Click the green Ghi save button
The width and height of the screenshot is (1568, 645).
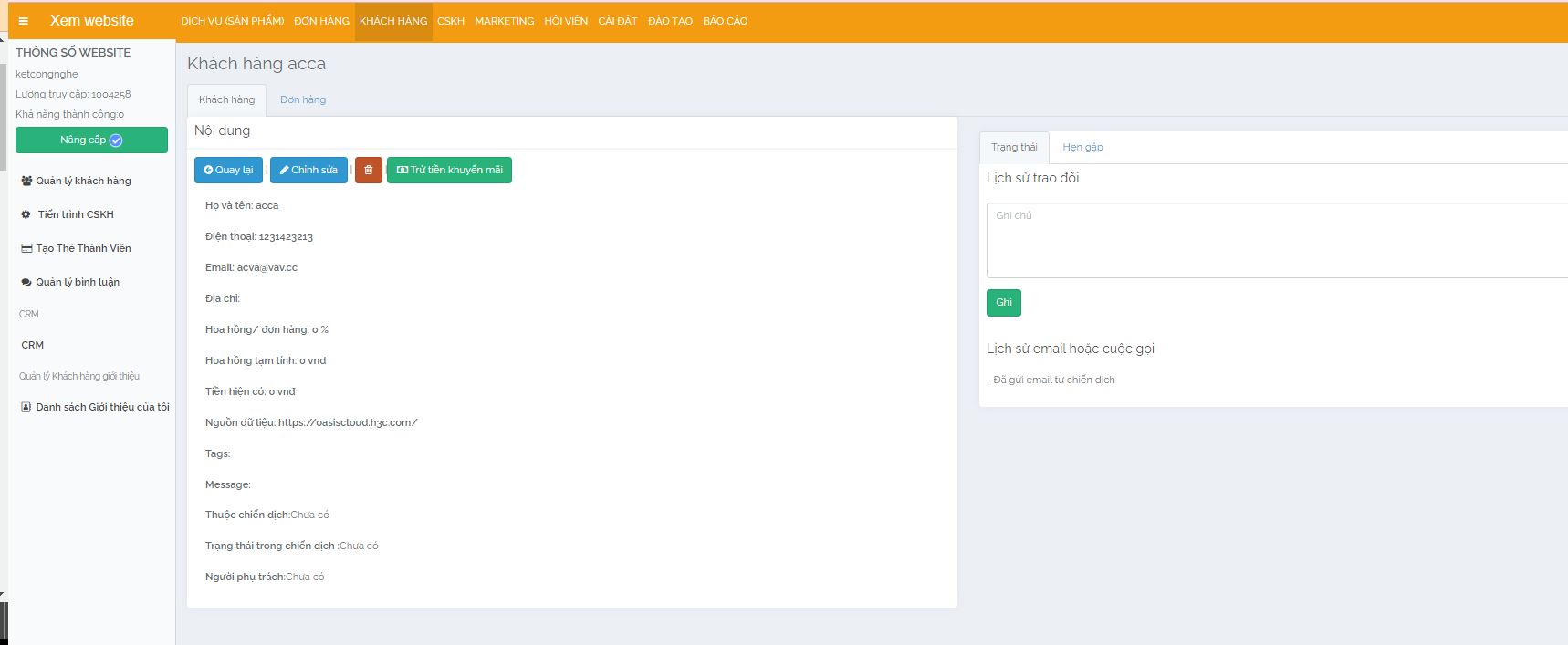point(1003,303)
